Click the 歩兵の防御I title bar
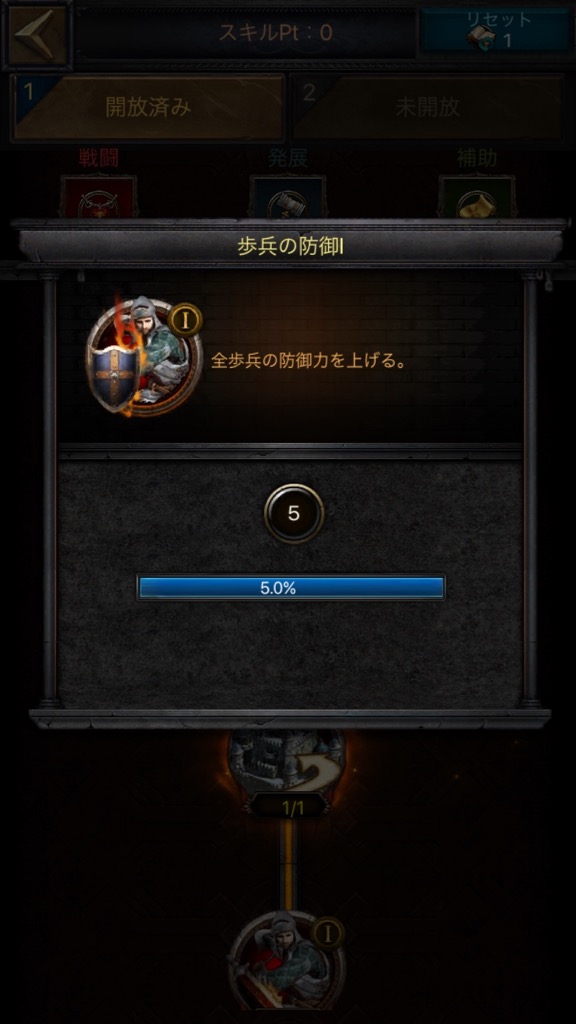 coord(291,248)
